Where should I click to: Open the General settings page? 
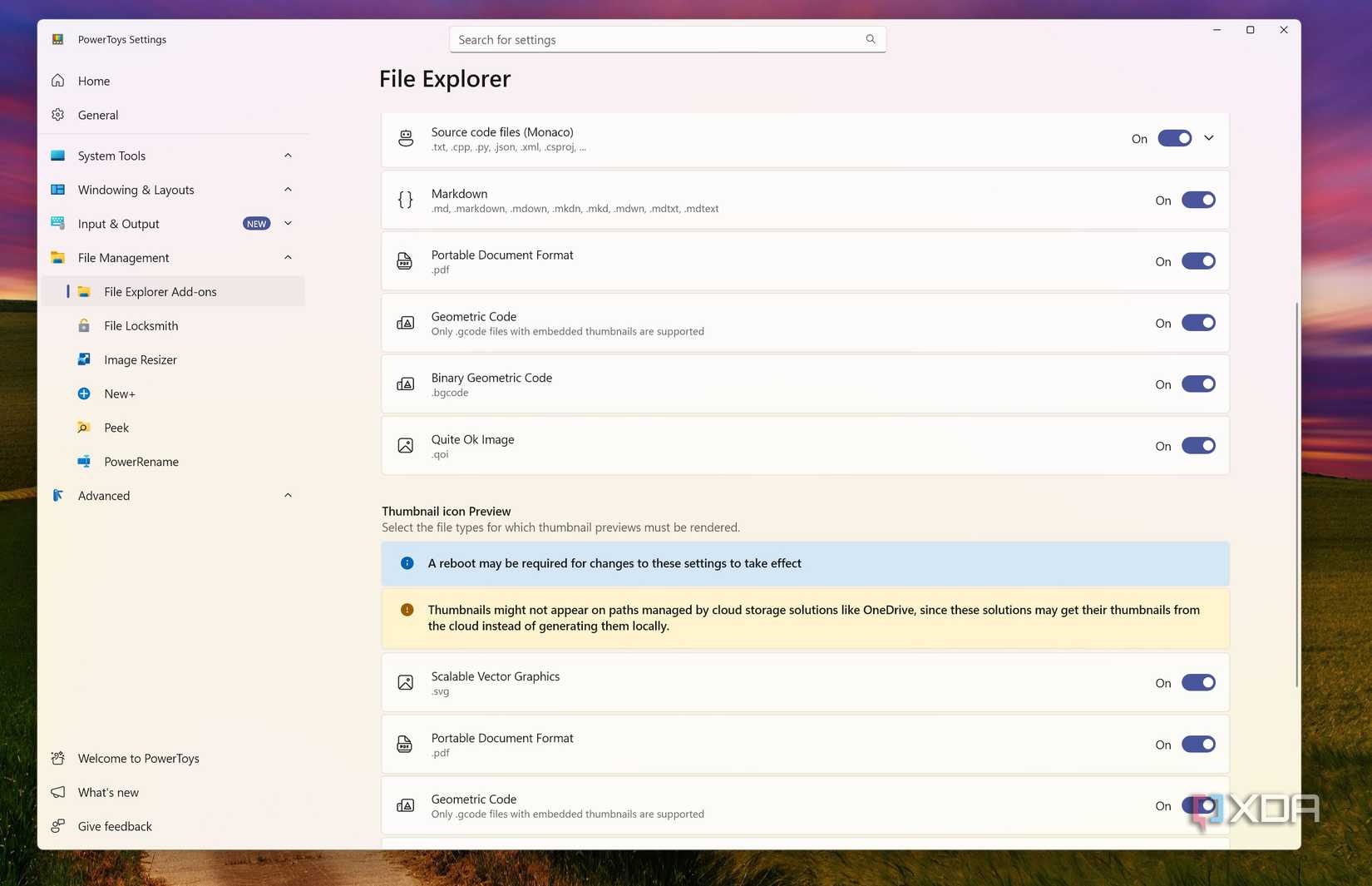click(98, 115)
